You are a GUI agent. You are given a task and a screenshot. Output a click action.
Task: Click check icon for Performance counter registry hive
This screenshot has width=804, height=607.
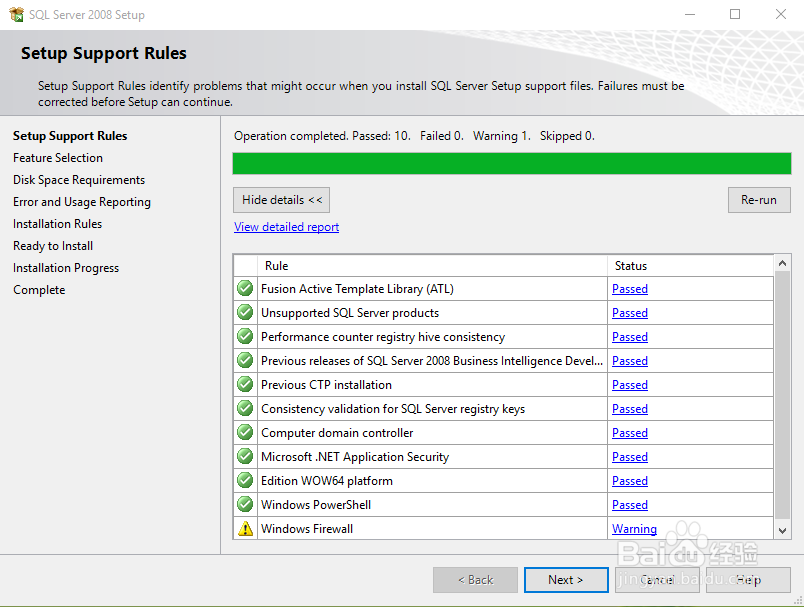point(245,336)
